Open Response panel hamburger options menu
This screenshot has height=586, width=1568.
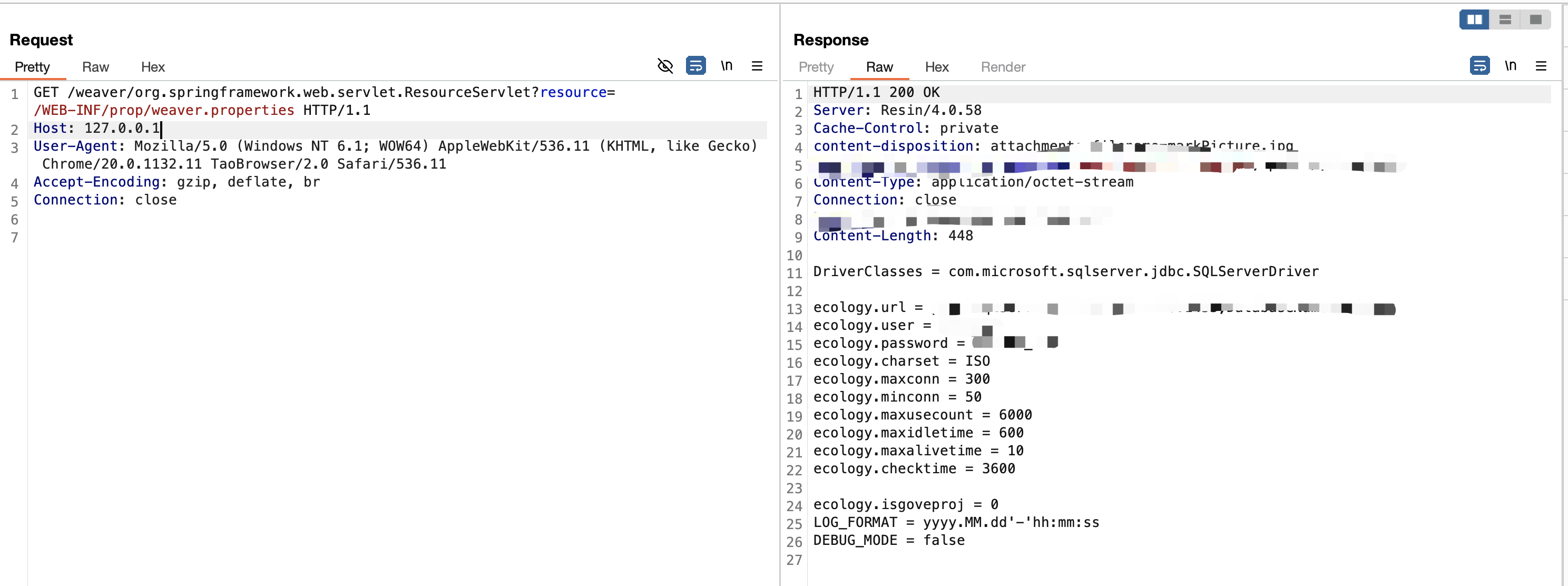1541,66
